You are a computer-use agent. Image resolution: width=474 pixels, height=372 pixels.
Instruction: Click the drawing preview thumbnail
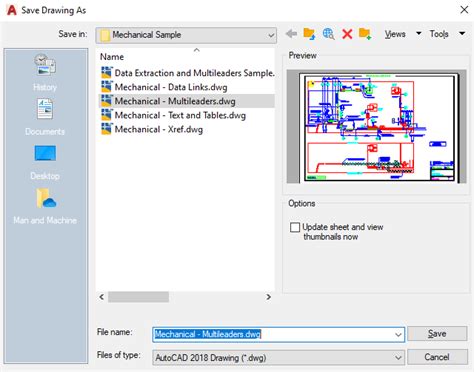coord(376,126)
